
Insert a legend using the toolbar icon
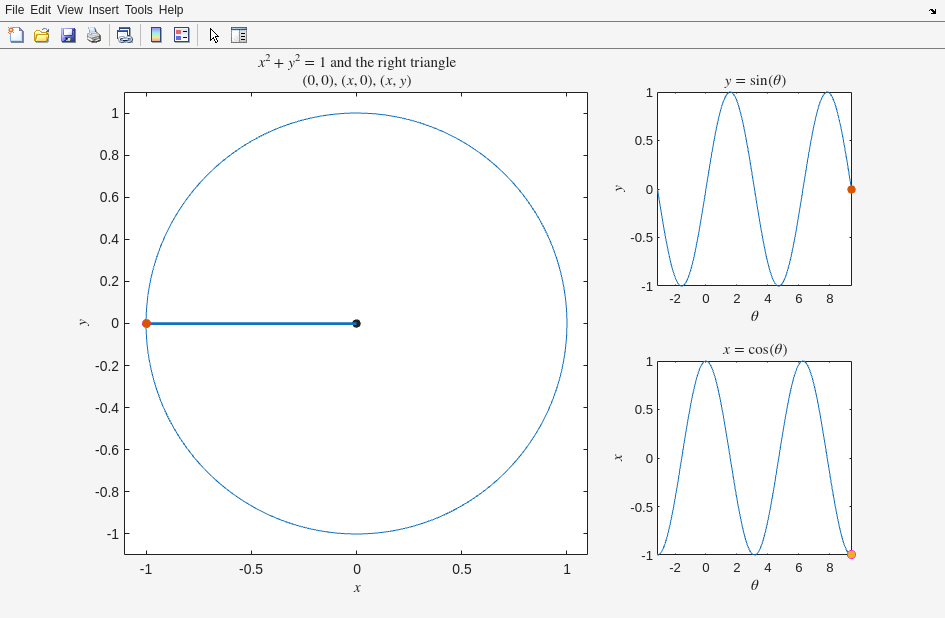181,35
